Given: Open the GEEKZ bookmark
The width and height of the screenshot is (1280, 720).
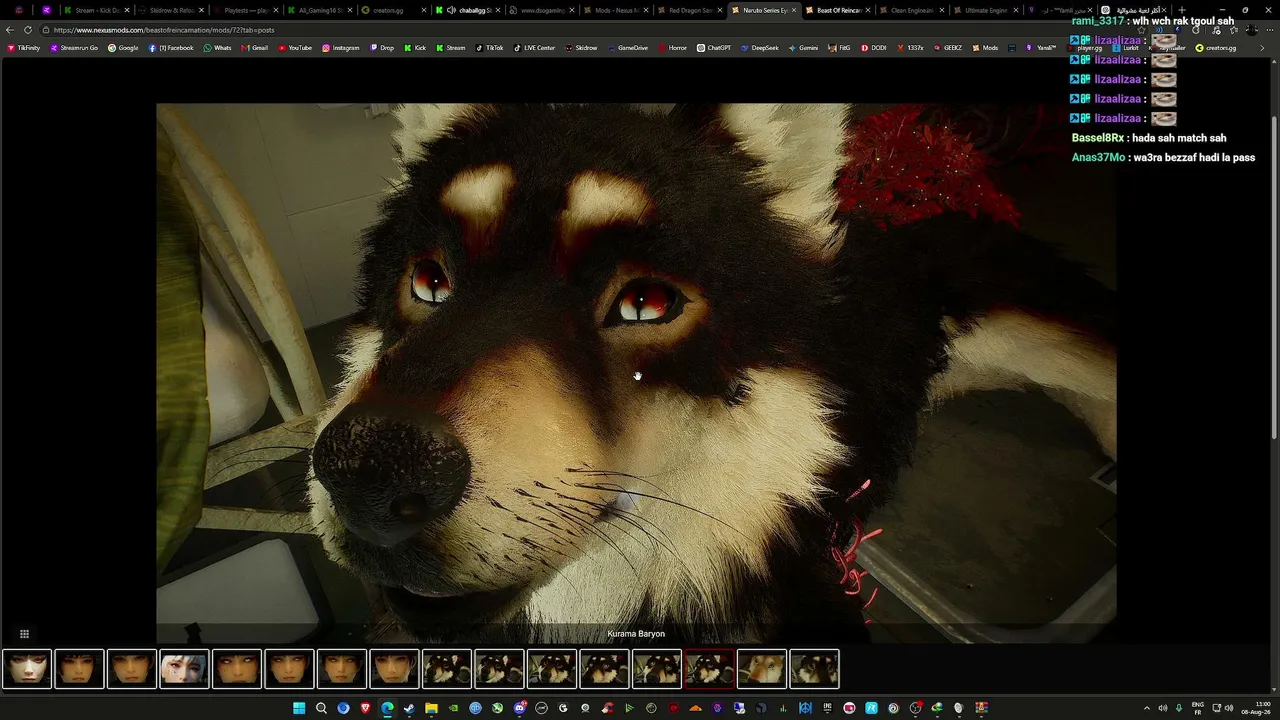Looking at the screenshot, I should pyautogui.click(x=947, y=48).
